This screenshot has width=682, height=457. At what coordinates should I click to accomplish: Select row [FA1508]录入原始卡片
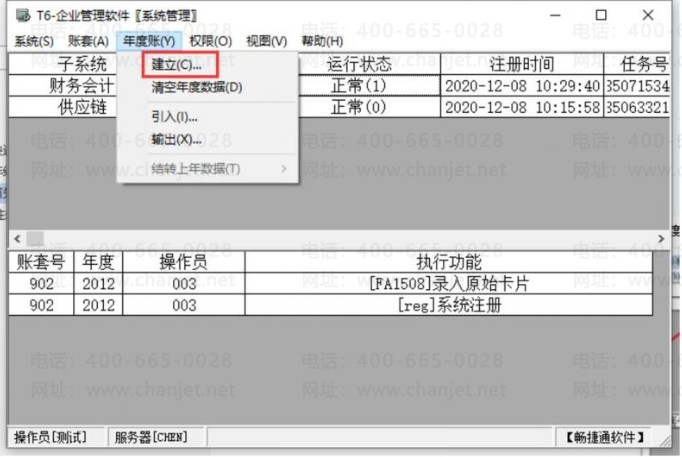331,284
